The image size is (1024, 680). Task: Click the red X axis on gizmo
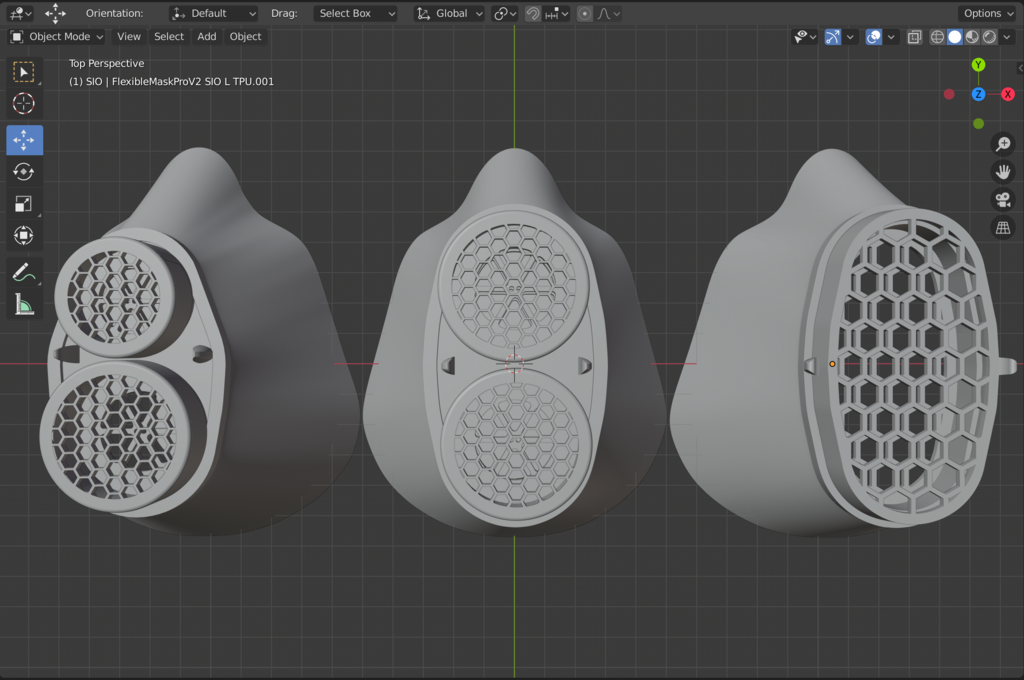click(1007, 94)
